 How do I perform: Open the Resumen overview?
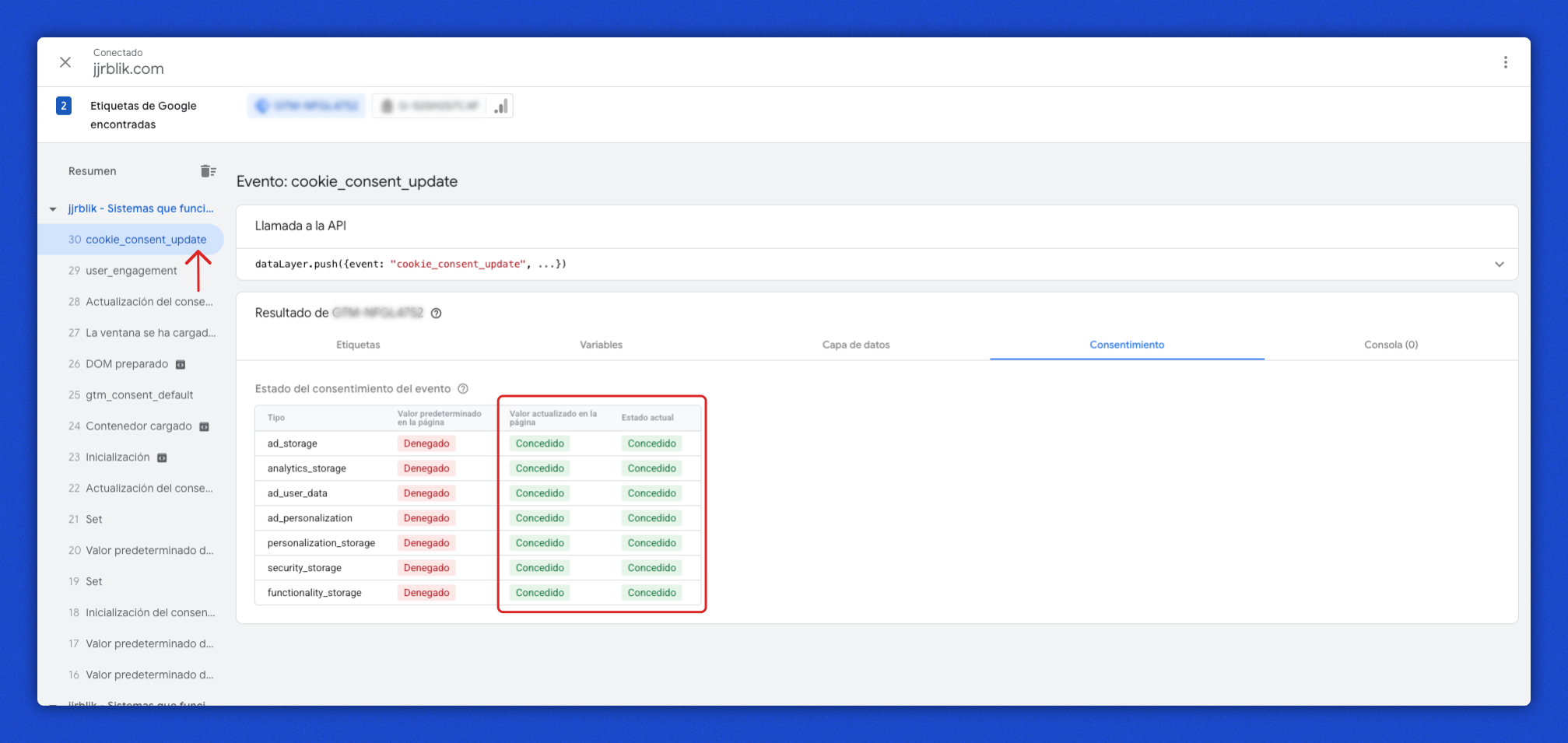93,171
